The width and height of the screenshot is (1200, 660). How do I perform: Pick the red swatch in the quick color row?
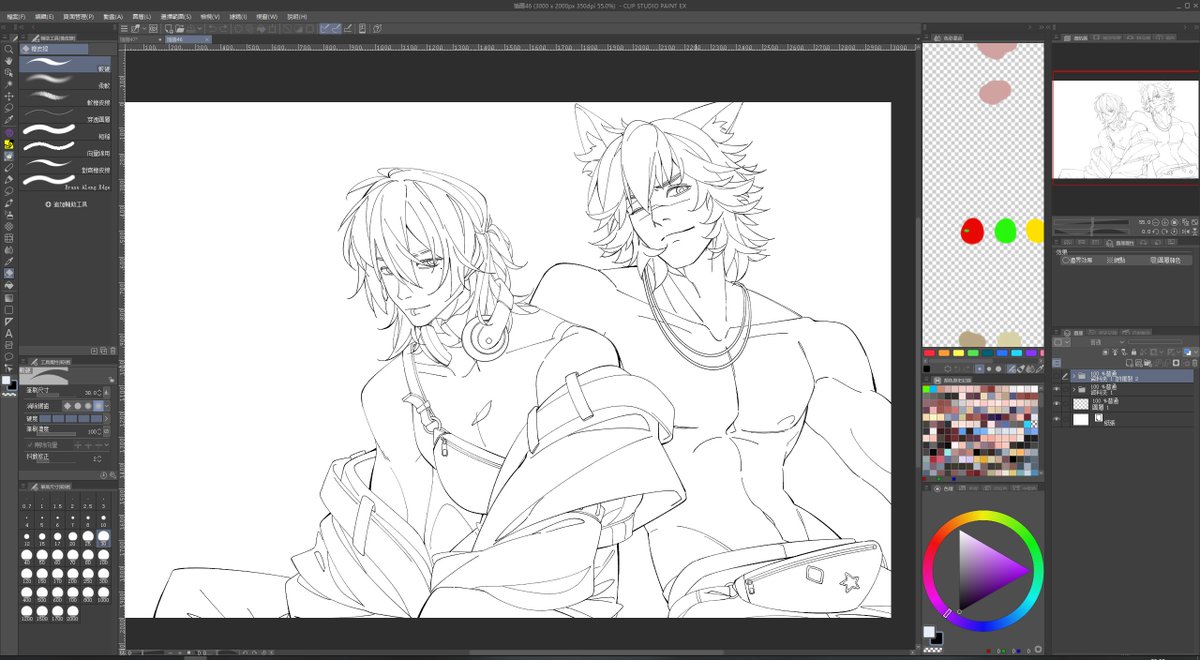[x=930, y=352]
